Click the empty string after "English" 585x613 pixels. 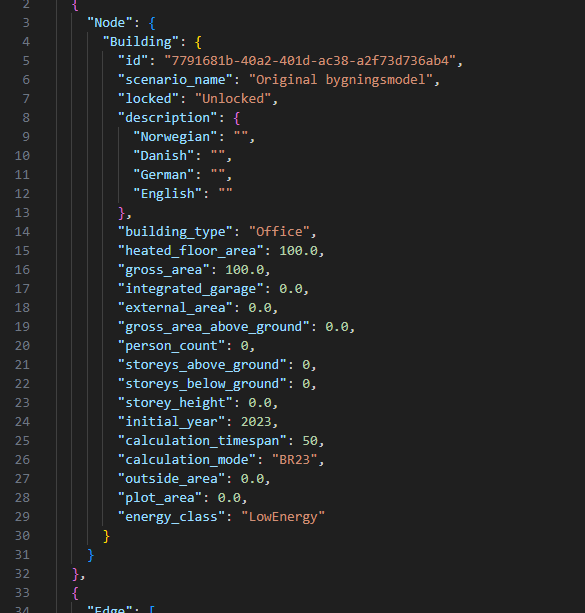point(226,194)
